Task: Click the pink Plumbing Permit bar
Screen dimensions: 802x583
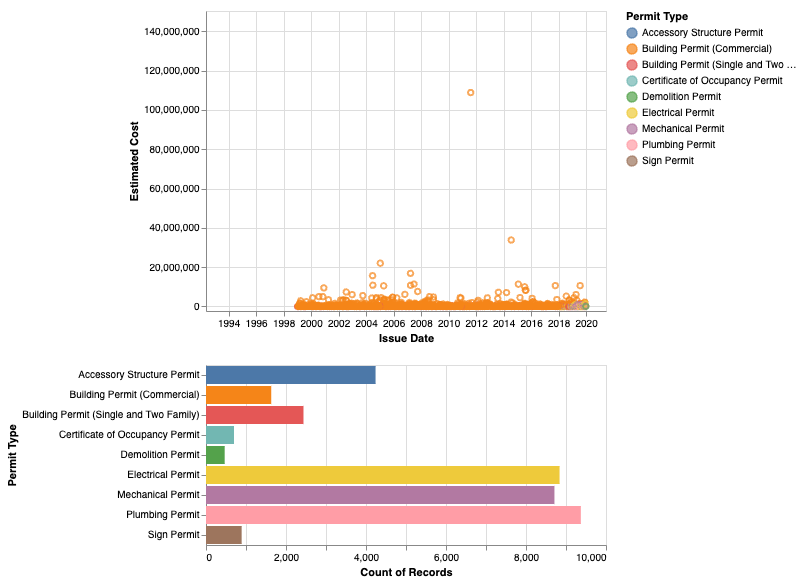Action: click(393, 515)
